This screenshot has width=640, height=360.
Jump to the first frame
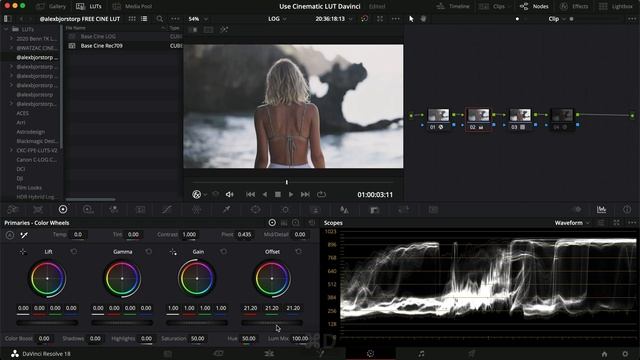[x=250, y=195]
